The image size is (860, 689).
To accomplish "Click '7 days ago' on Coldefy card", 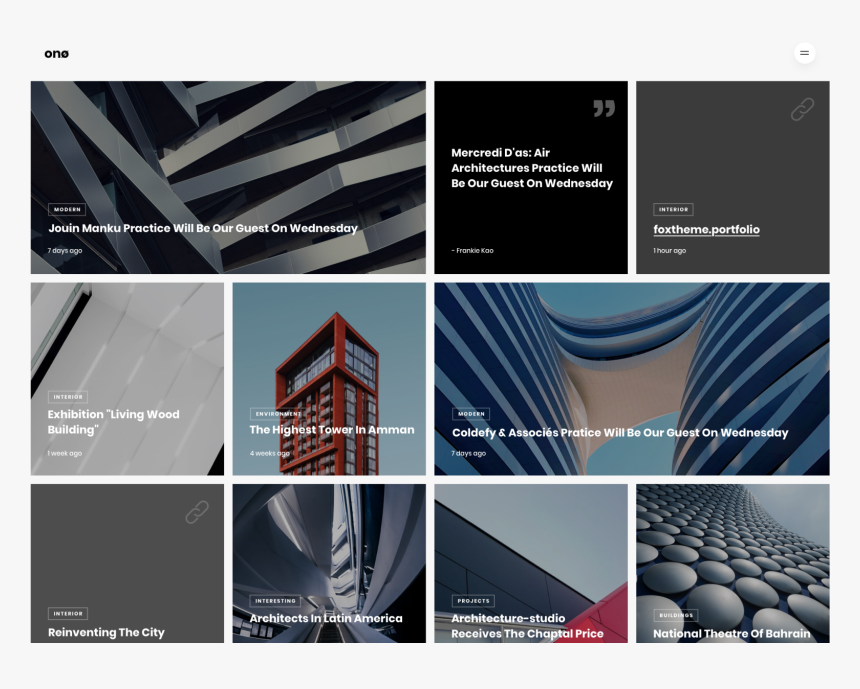I will pos(468,454).
